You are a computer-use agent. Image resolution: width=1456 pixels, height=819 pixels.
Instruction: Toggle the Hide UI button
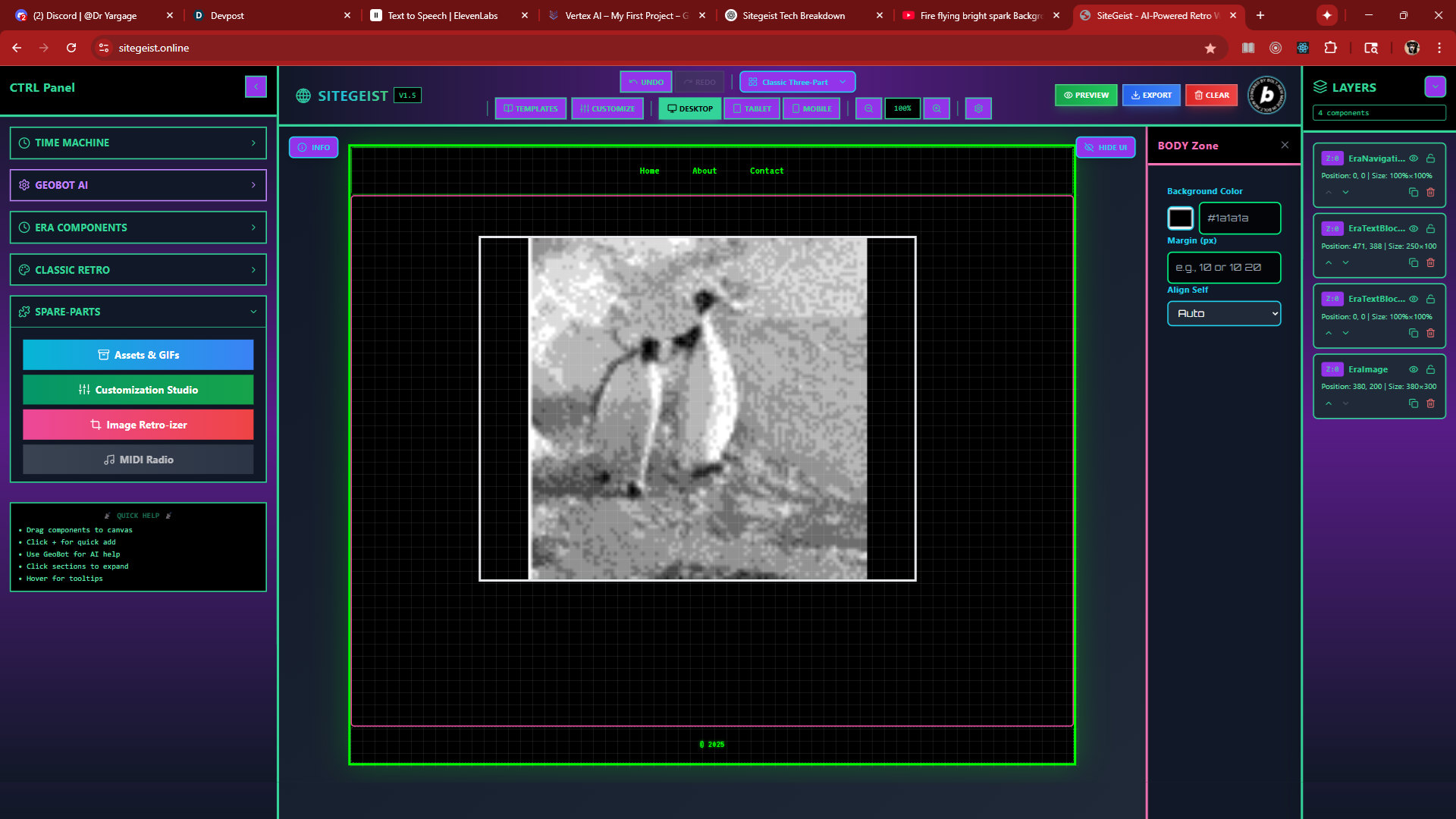tap(1105, 147)
